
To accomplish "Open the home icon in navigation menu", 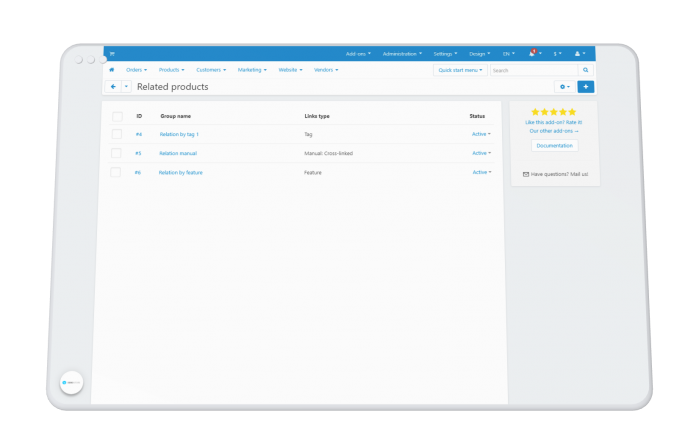I will coord(112,70).
